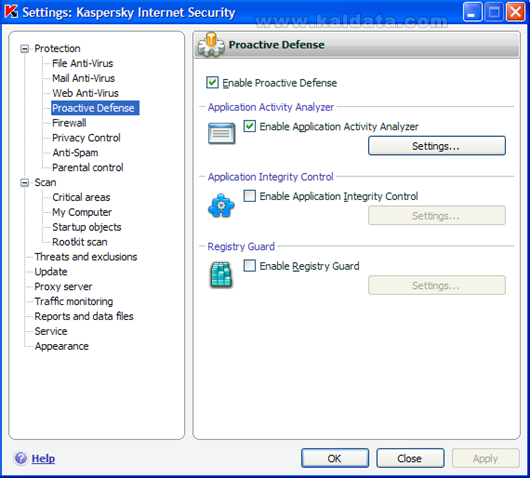Select File Anti-Virus in tree
The height and width of the screenshot is (478, 530).
point(82,63)
